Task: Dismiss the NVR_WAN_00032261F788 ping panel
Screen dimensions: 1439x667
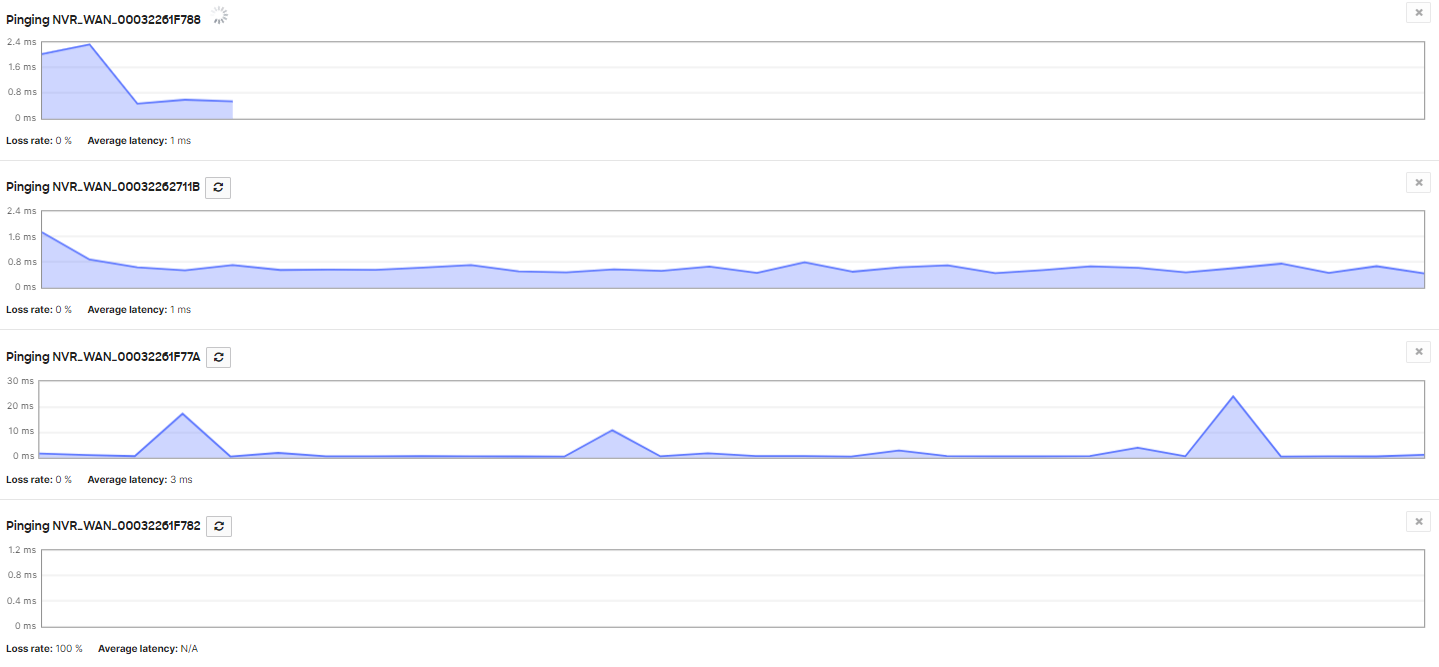Action: [1418, 12]
